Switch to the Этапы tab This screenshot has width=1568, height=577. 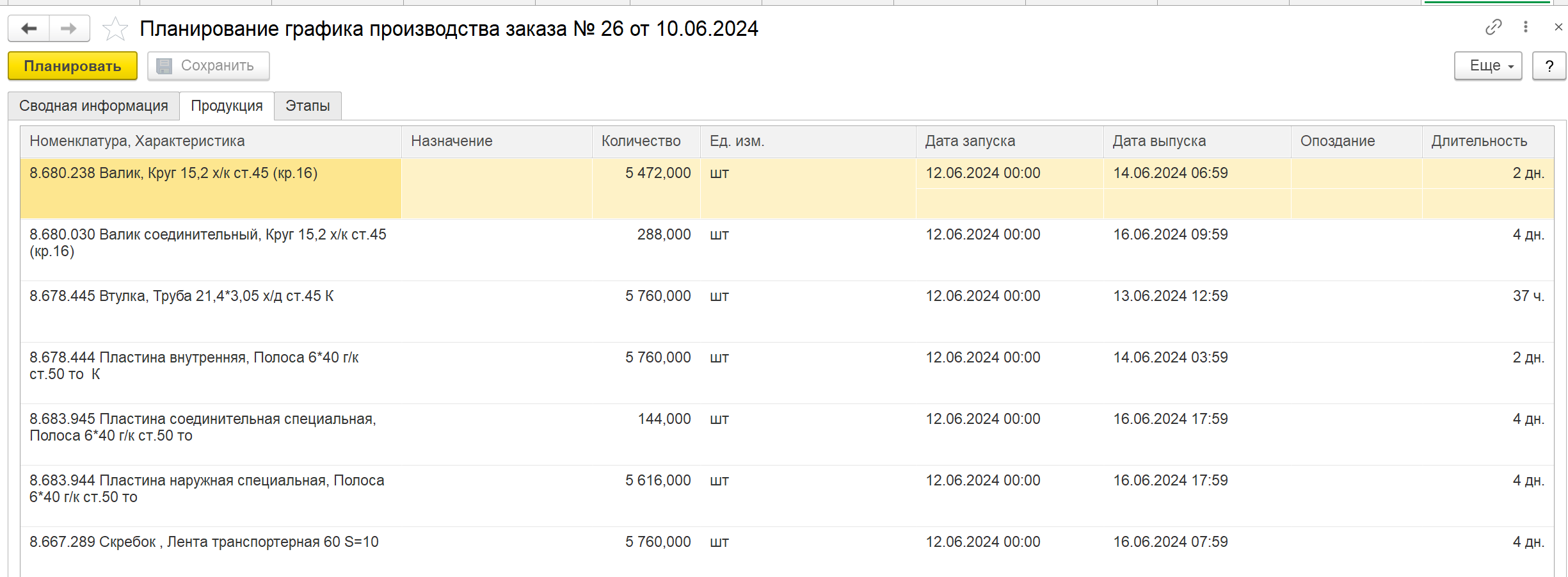(x=308, y=106)
